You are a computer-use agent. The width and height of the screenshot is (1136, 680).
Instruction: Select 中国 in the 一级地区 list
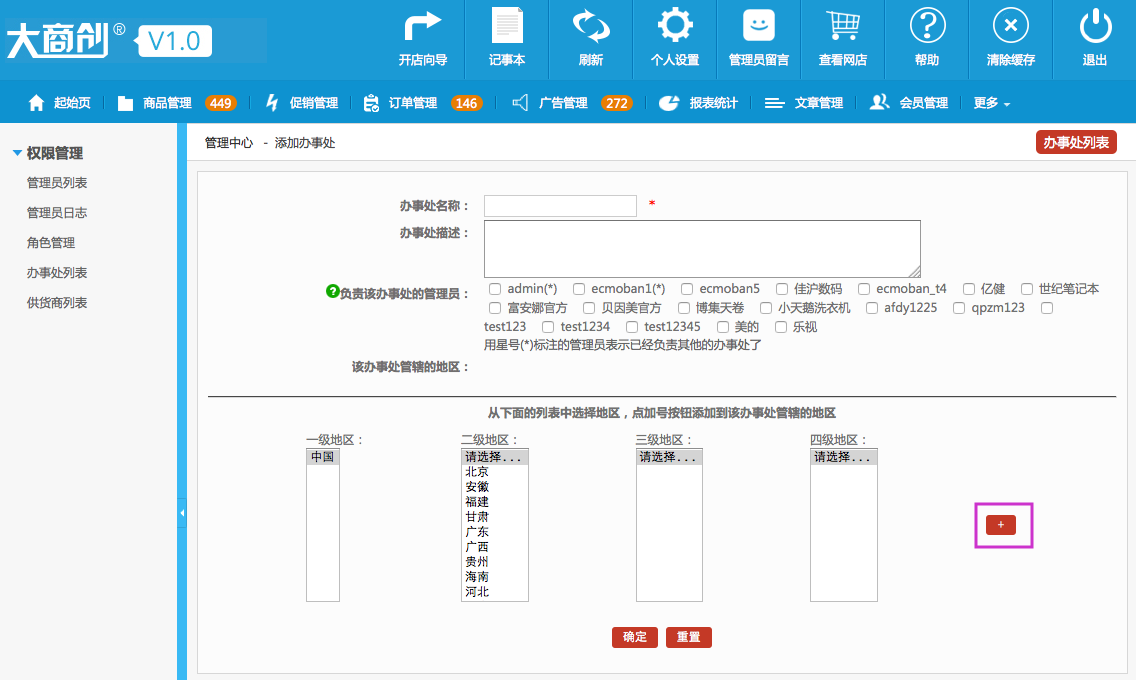(x=322, y=457)
